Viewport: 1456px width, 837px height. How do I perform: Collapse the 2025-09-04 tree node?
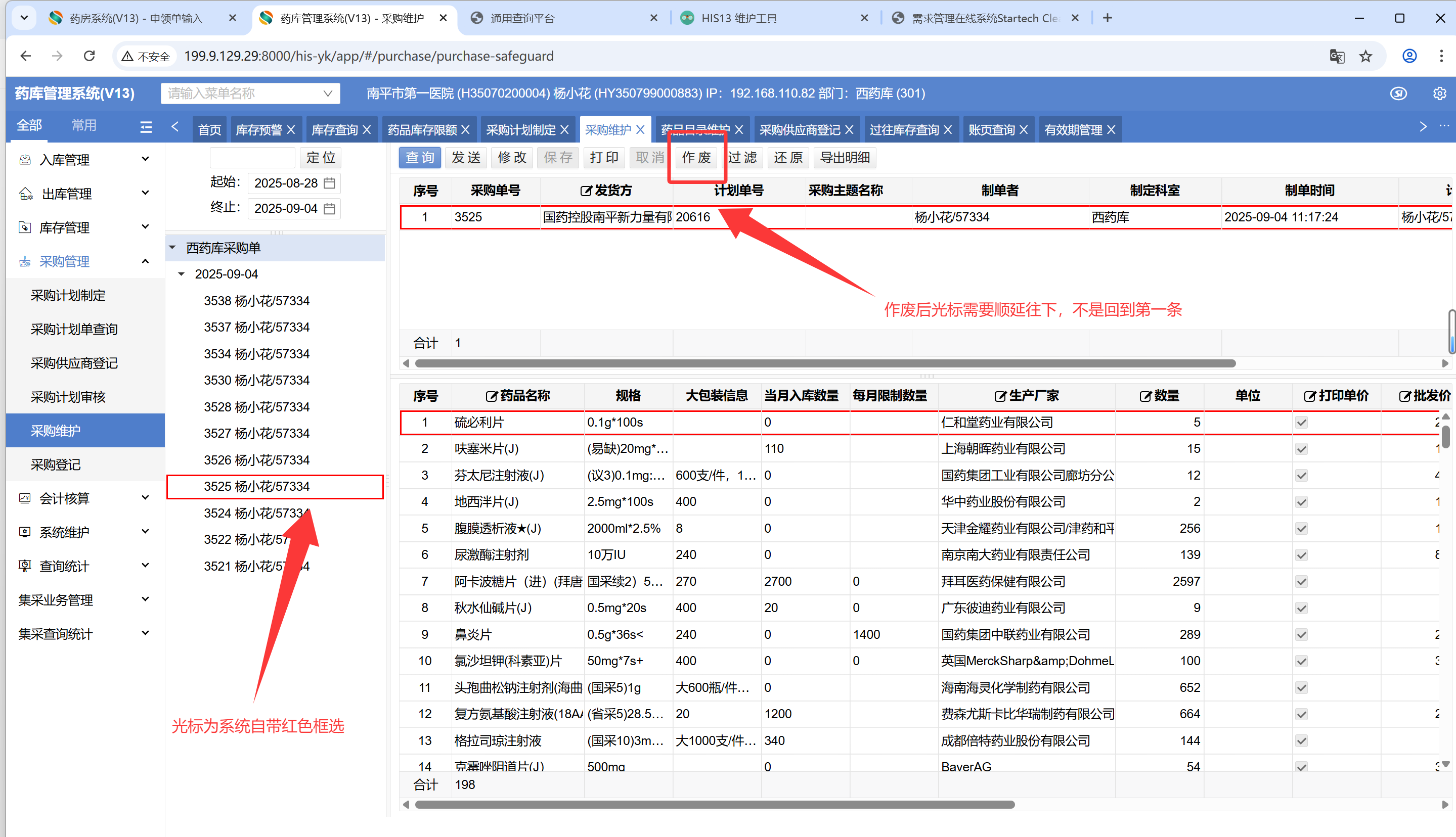click(182, 274)
